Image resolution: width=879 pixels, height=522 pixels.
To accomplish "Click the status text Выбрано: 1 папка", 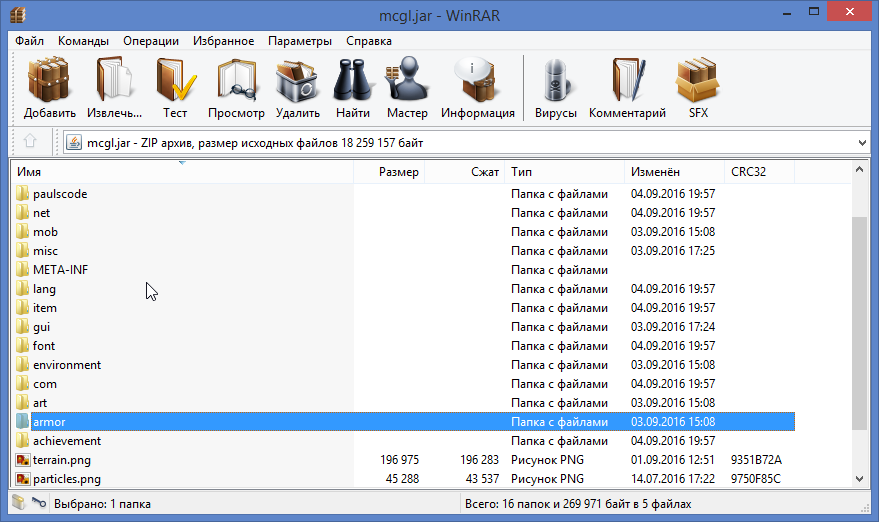I will 102,504.
